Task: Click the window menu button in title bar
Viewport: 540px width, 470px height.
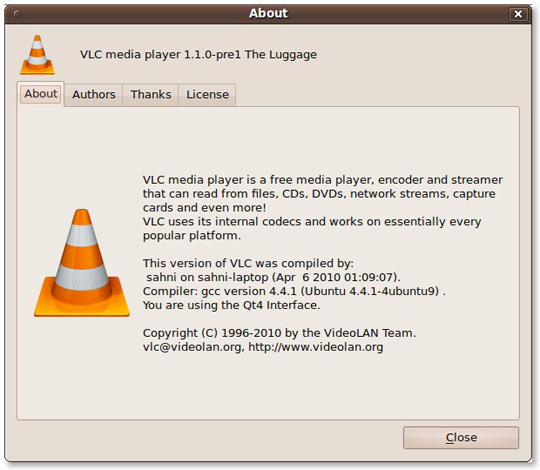Action: (17, 14)
